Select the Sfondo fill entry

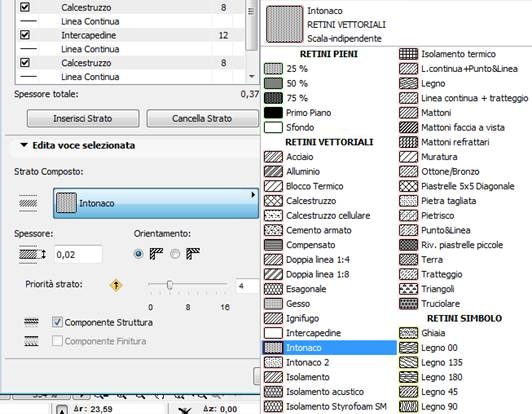tap(289, 128)
